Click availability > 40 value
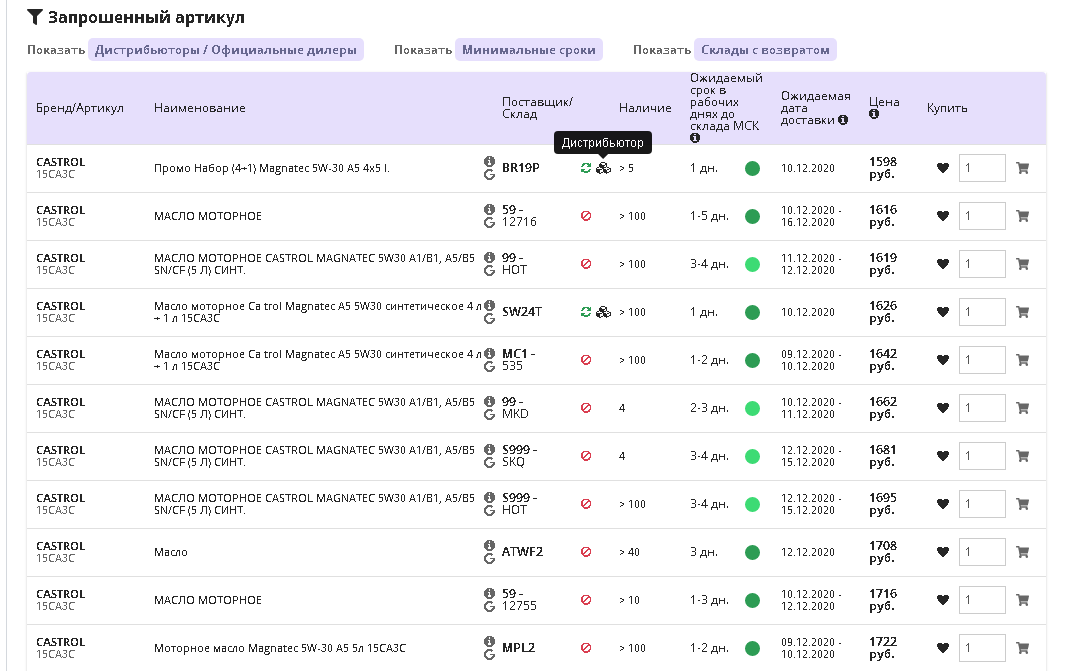The width and height of the screenshot is (1074, 671). [629, 552]
